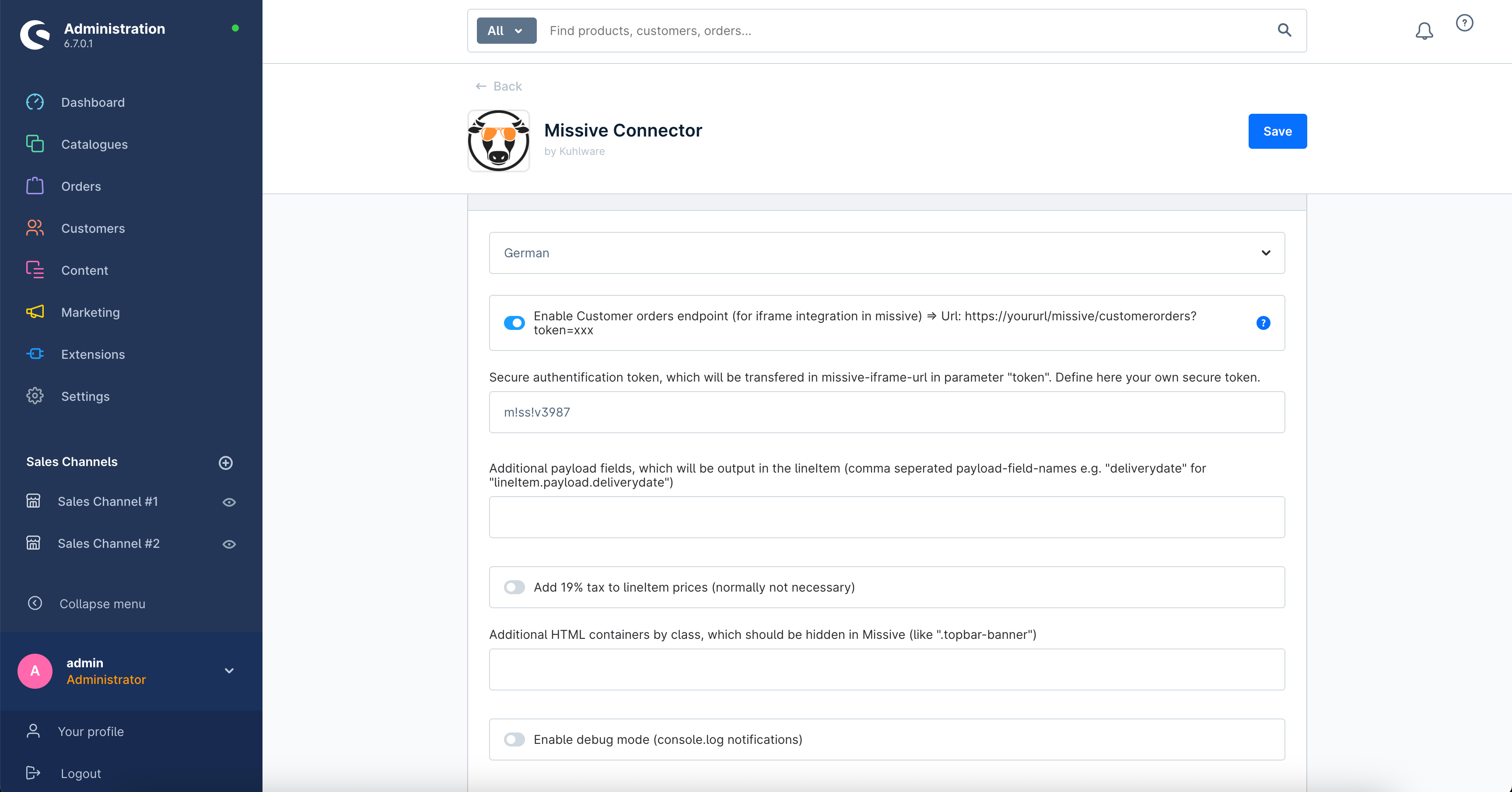Click the Customers people icon
The image size is (1512, 792).
coord(35,228)
